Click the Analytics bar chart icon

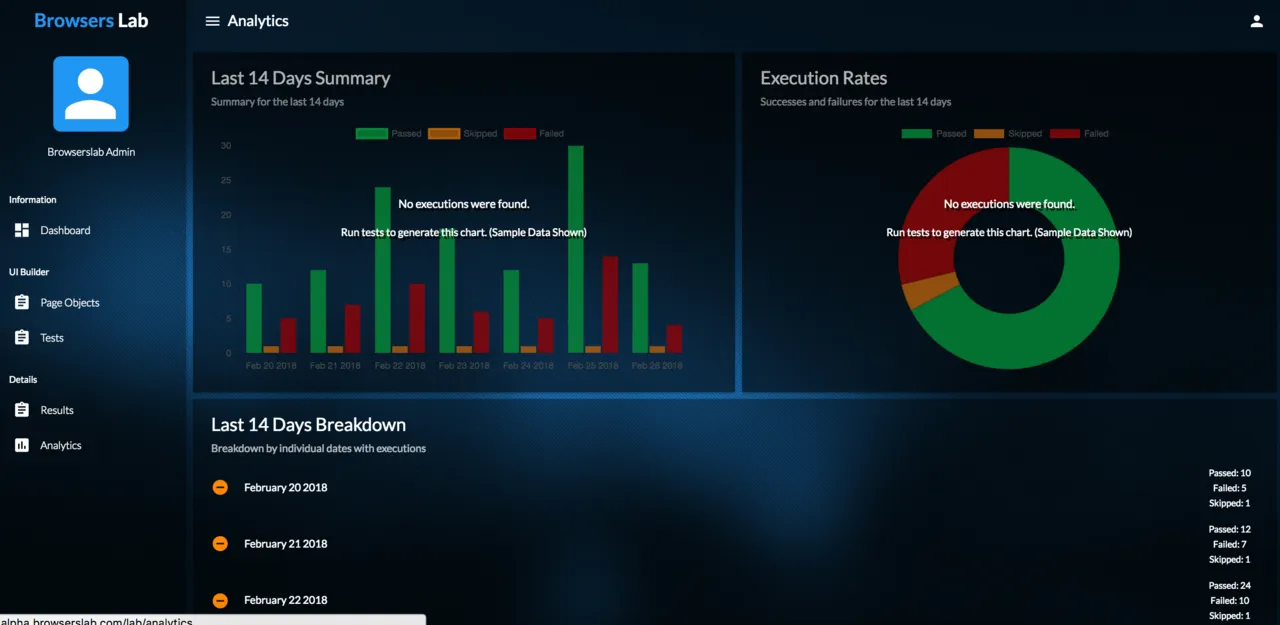click(22, 446)
